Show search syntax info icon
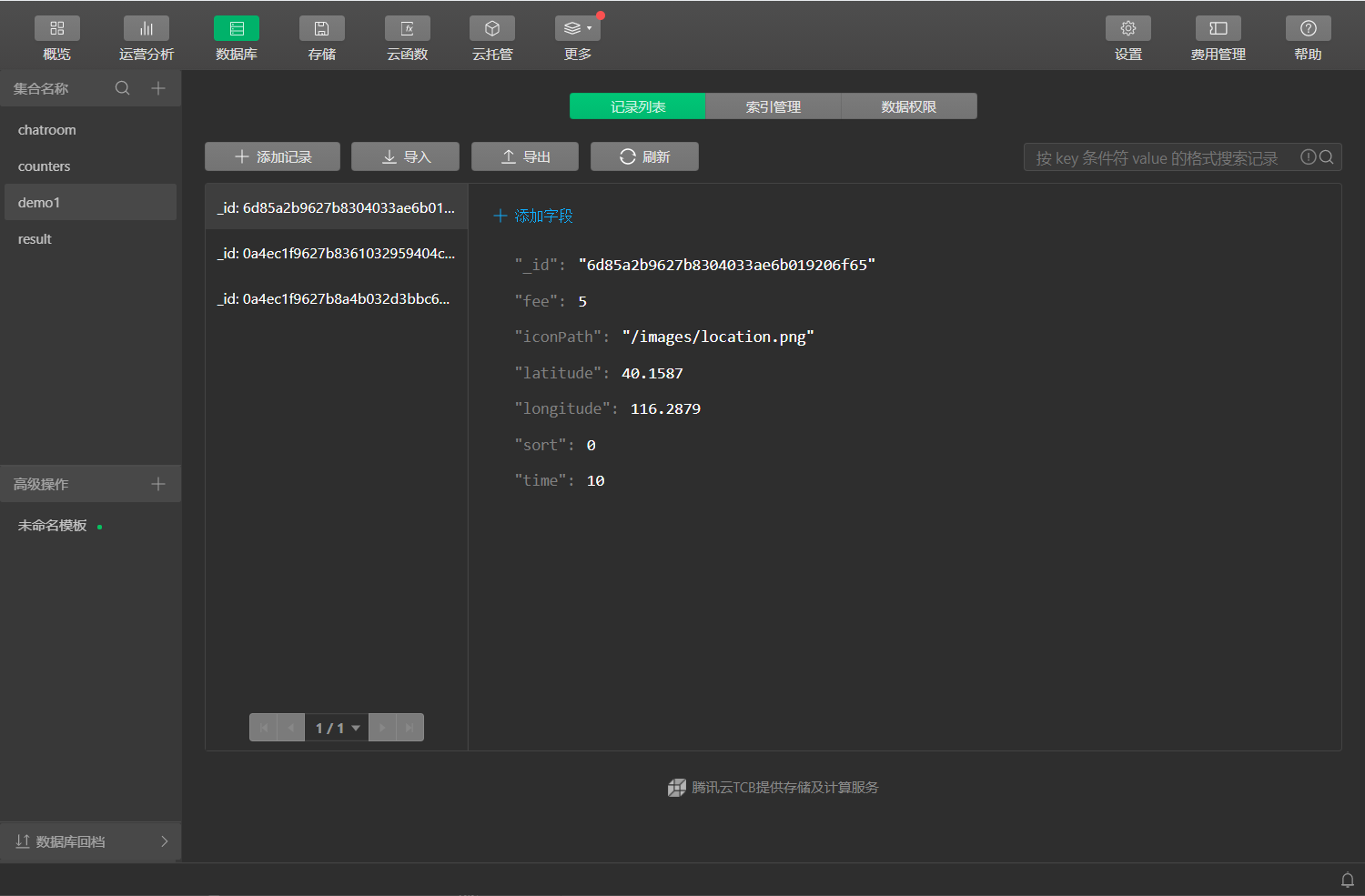The image size is (1365, 896). tap(1309, 157)
